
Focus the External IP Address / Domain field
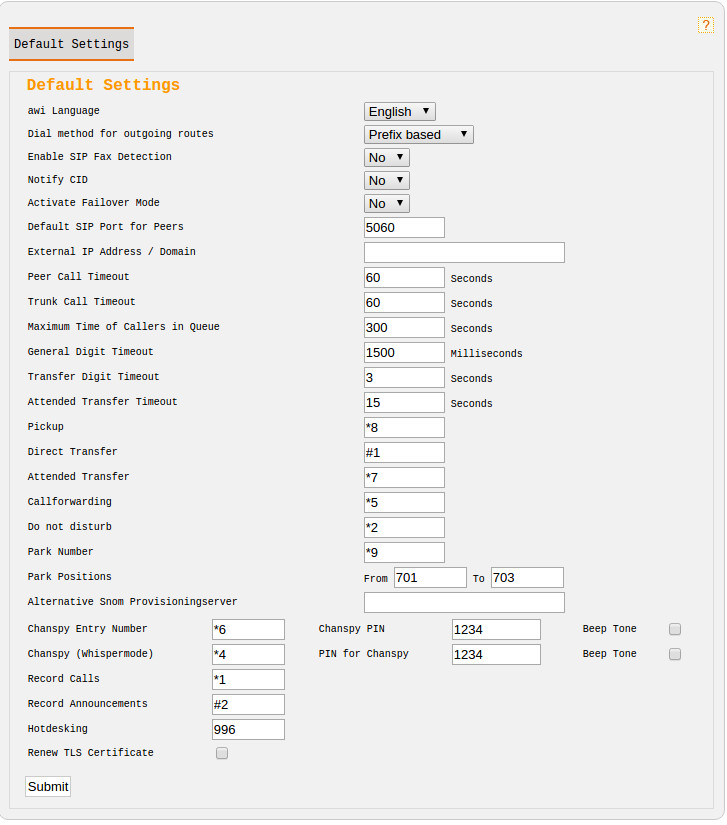pos(464,252)
